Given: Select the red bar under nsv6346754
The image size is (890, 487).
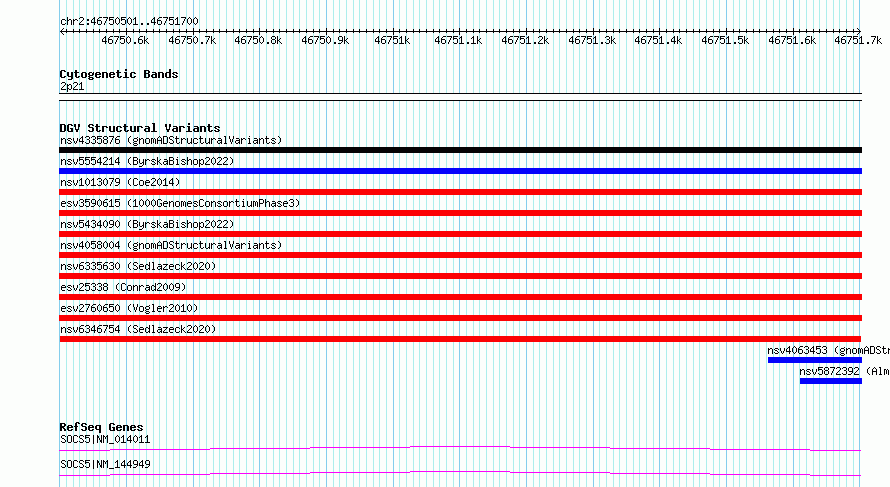Looking at the screenshot, I should coord(460,339).
